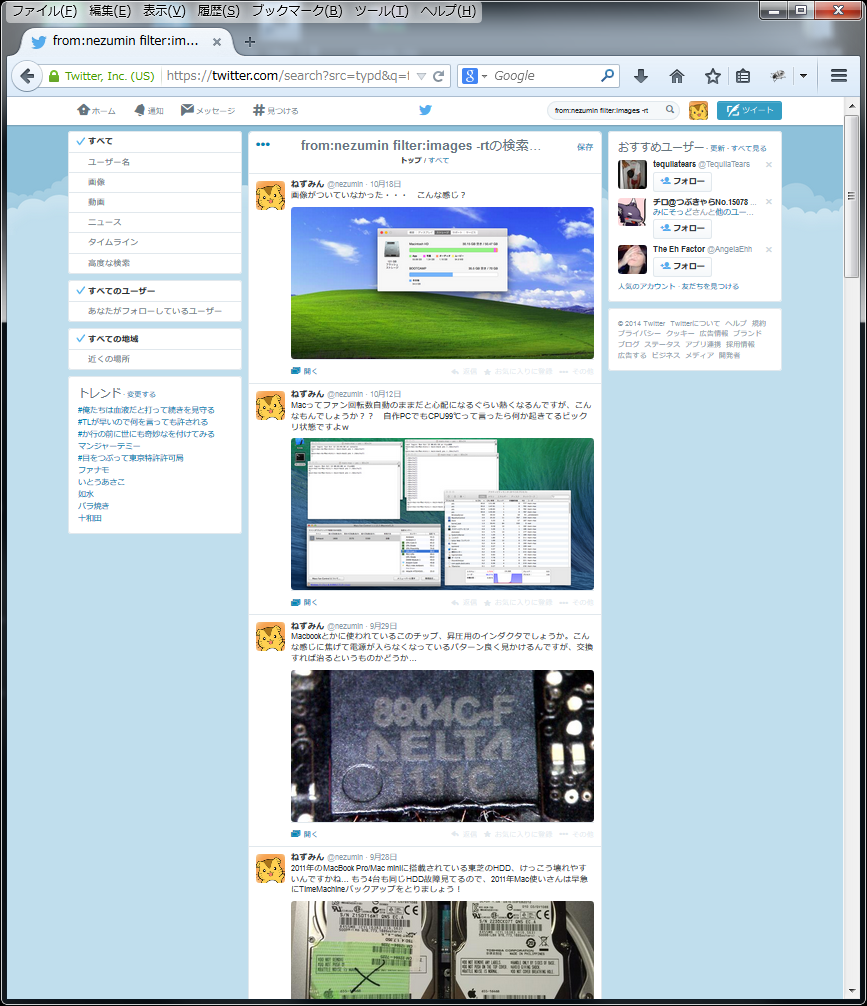This screenshot has width=867, height=1006.
Task: Open the 通知 notifications tab
Action: coord(149,110)
